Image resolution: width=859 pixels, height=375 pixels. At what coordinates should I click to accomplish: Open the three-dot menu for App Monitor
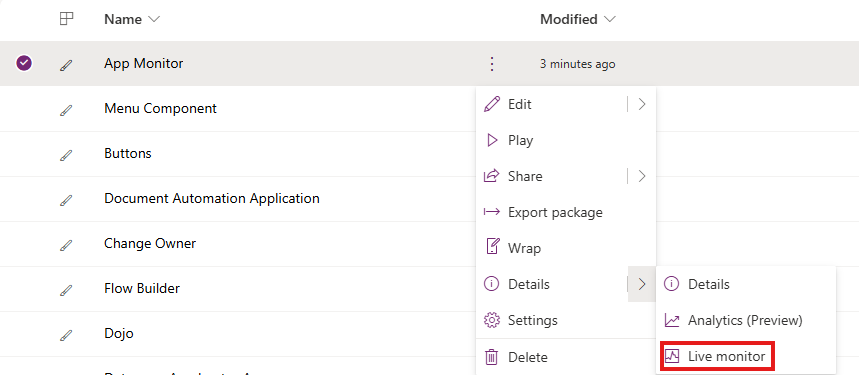[x=492, y=64]
